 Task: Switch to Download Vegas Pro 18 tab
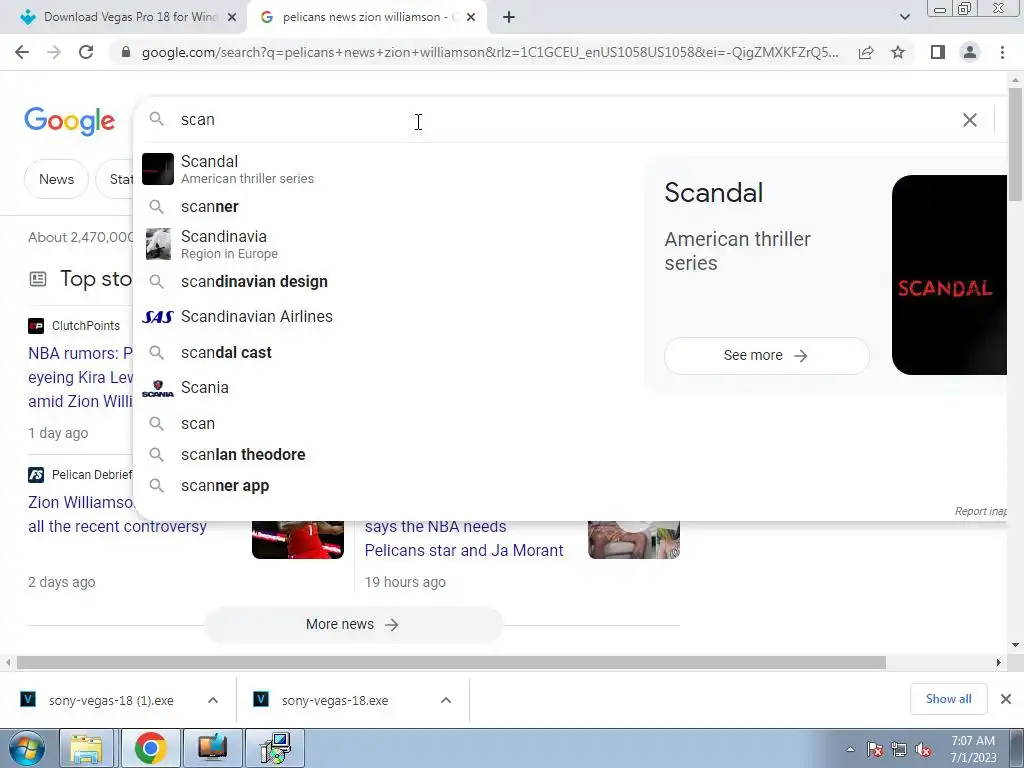123,18
